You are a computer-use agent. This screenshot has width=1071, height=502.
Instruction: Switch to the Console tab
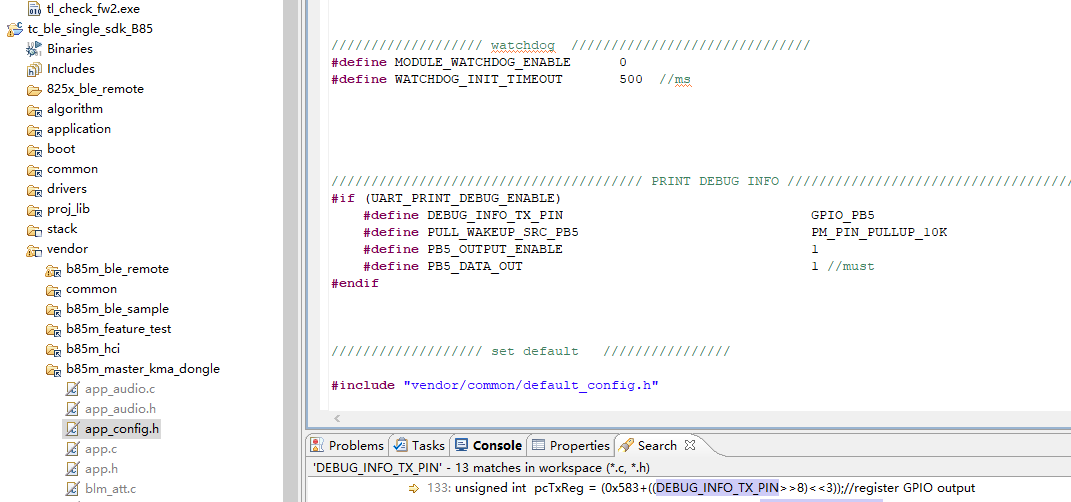[489, 445]
